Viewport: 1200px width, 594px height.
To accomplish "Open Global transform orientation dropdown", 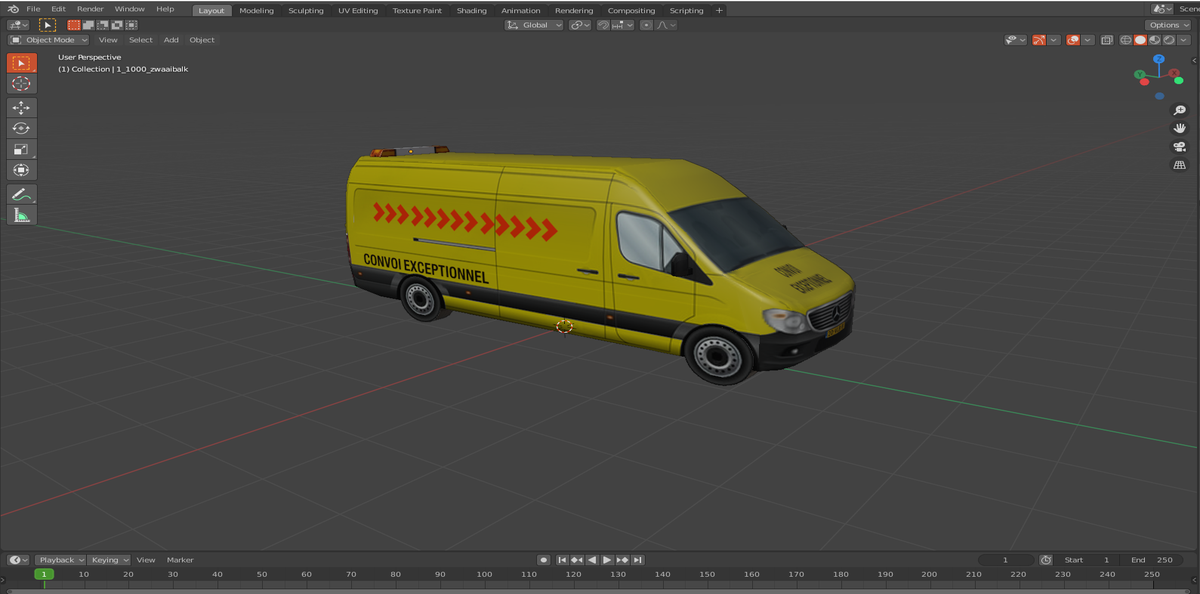I will pyautogui.click(x=534, y=25).
